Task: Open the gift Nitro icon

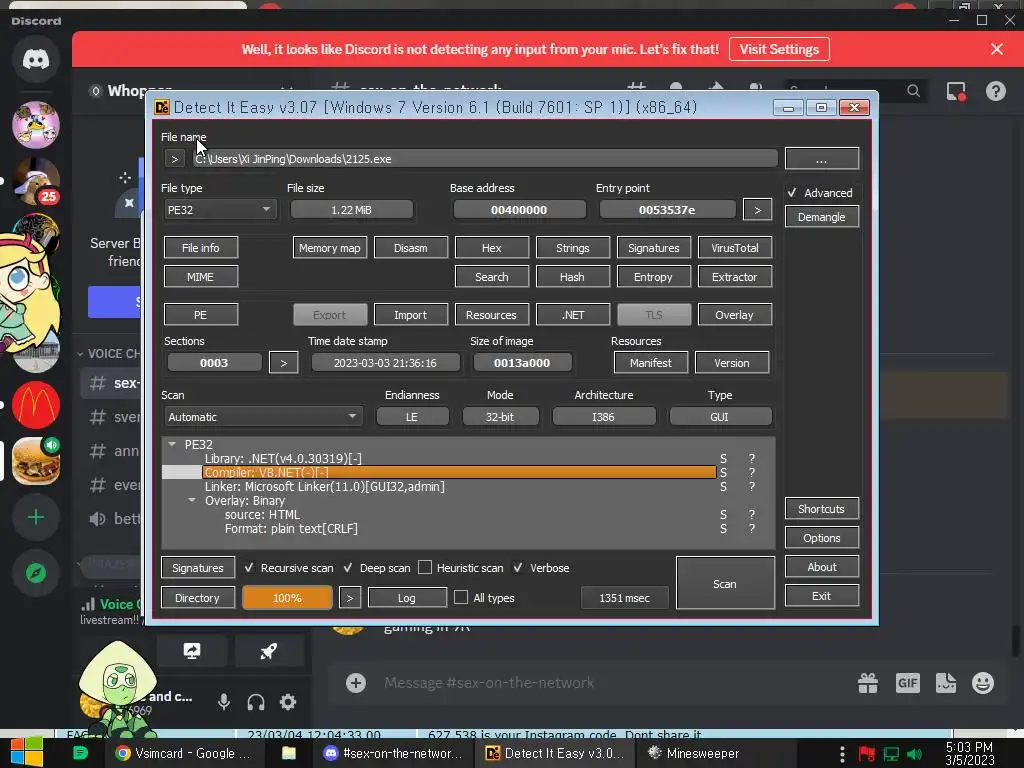Action: [x=868, y=683]
